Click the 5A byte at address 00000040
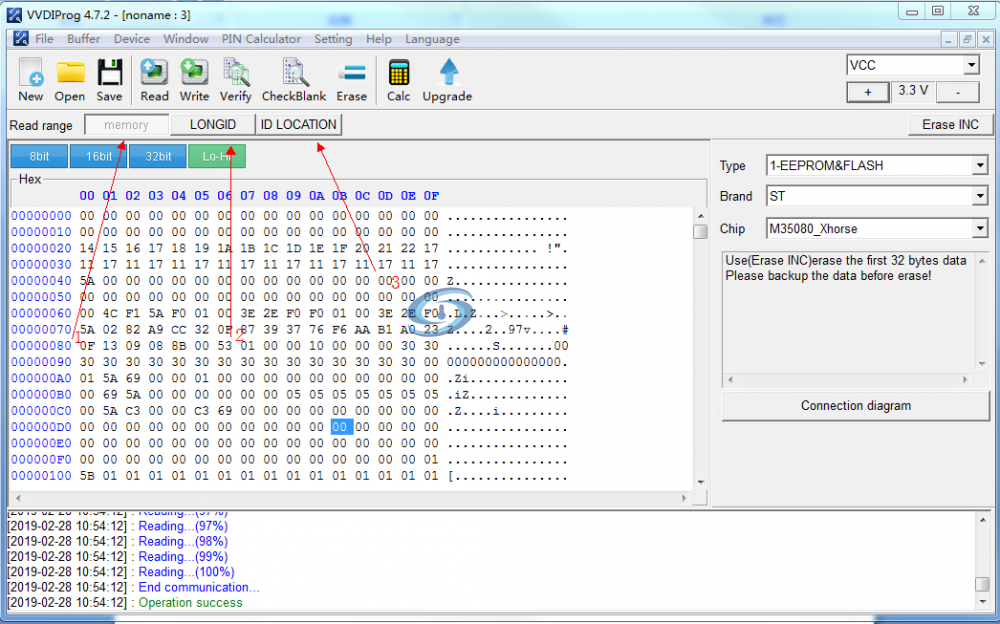 pyautogui.click(x=87, y=281)
